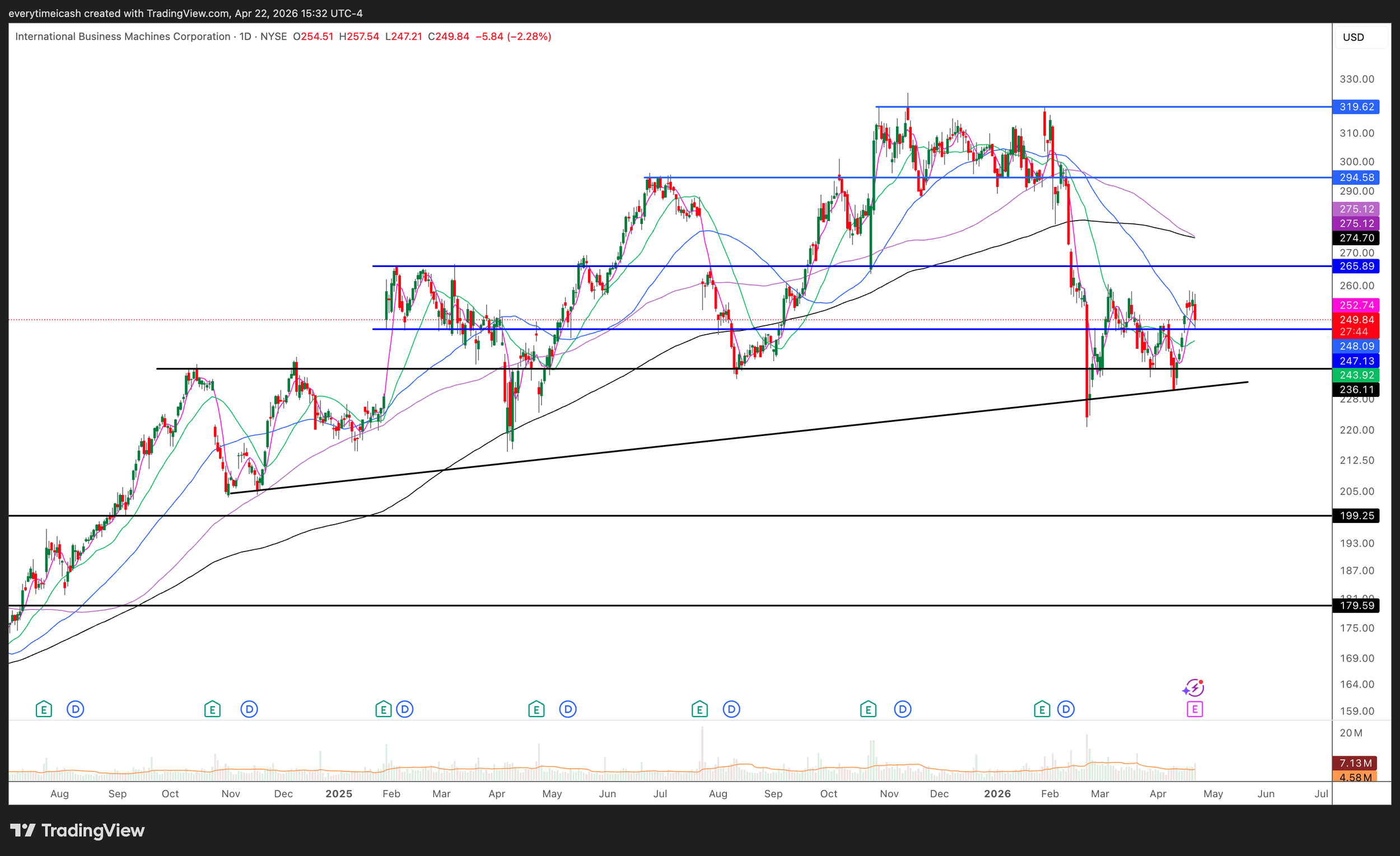Open the dividend D marker near Nov 2024
The height and width of the screenshot is (856, 1400).
249,709
